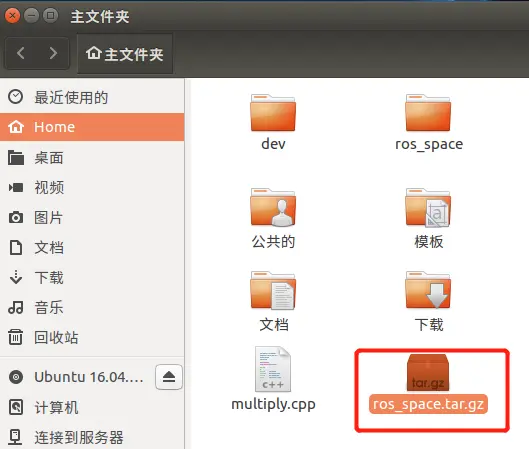Image resolution: width=529 pixels, height=449 pixels.
Task: Click the 视频 camera icon in sidebar
Action: click(x=16, y=188)
